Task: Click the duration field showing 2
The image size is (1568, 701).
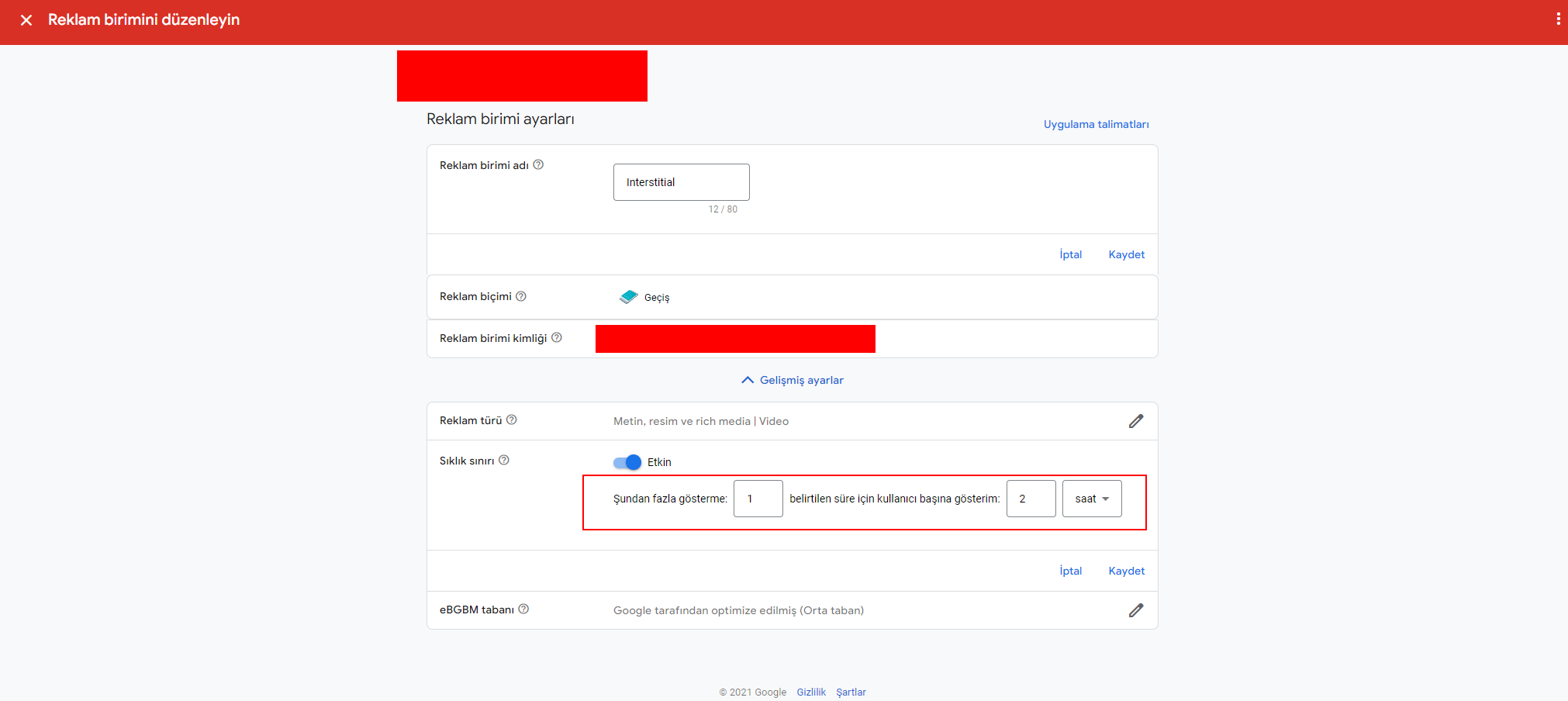Action: pyautogui.click(x=1031, y=499)
